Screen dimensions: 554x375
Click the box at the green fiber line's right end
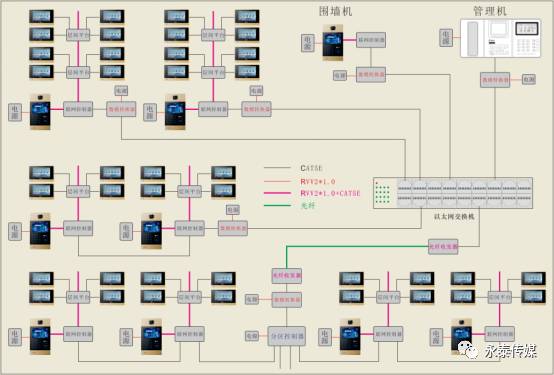443,247
